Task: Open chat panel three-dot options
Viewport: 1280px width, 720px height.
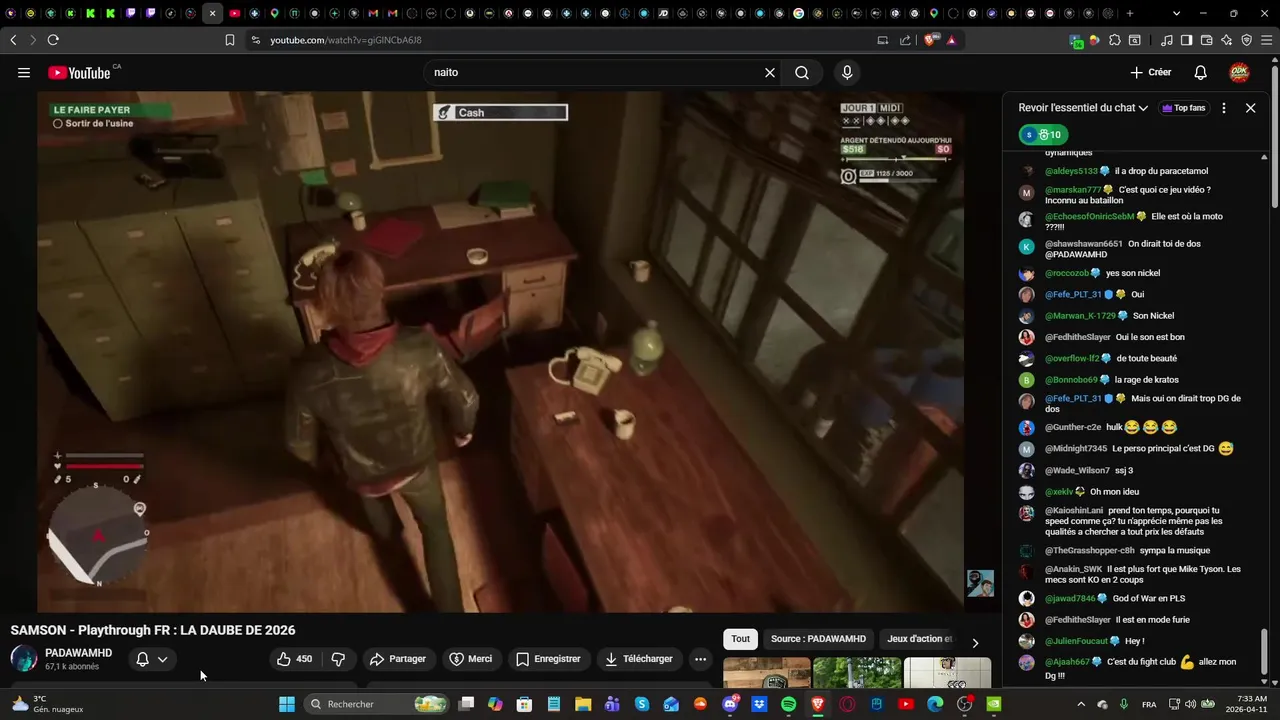Action: [1223, 108]
